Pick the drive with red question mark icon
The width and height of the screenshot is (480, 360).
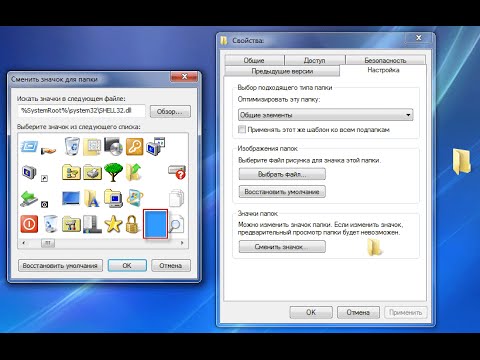coord(177,172)
